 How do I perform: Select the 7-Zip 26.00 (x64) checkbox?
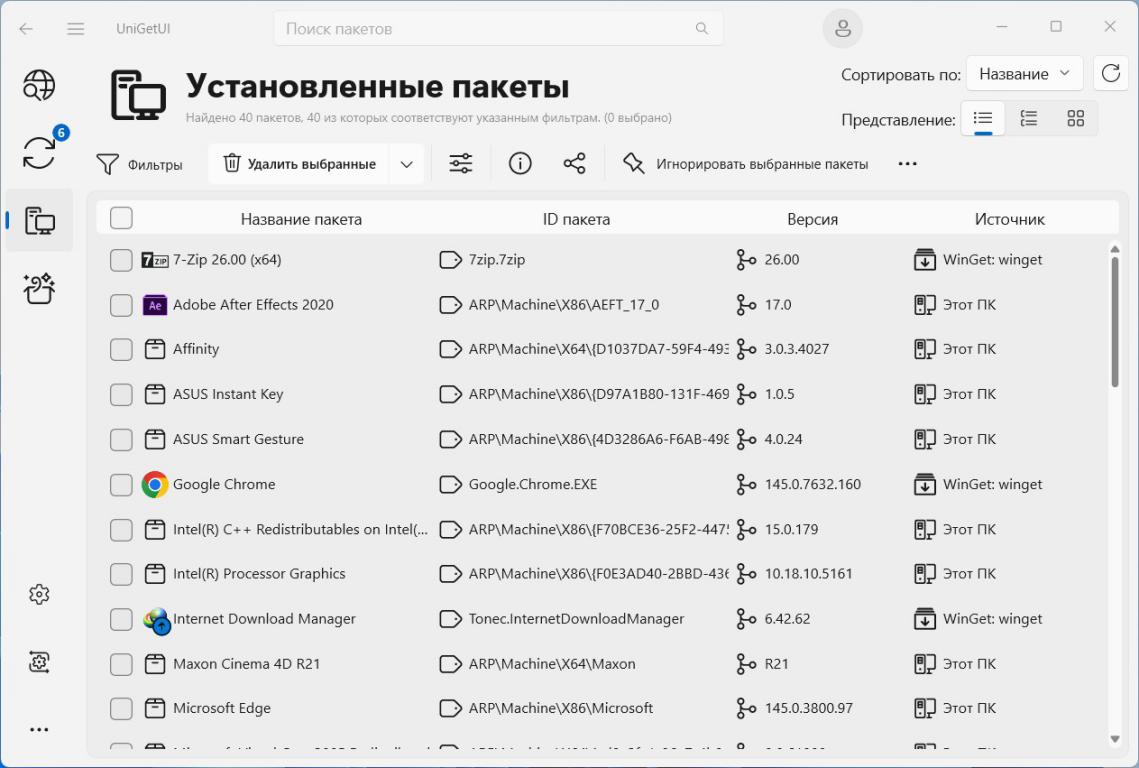tap(121, 260)
